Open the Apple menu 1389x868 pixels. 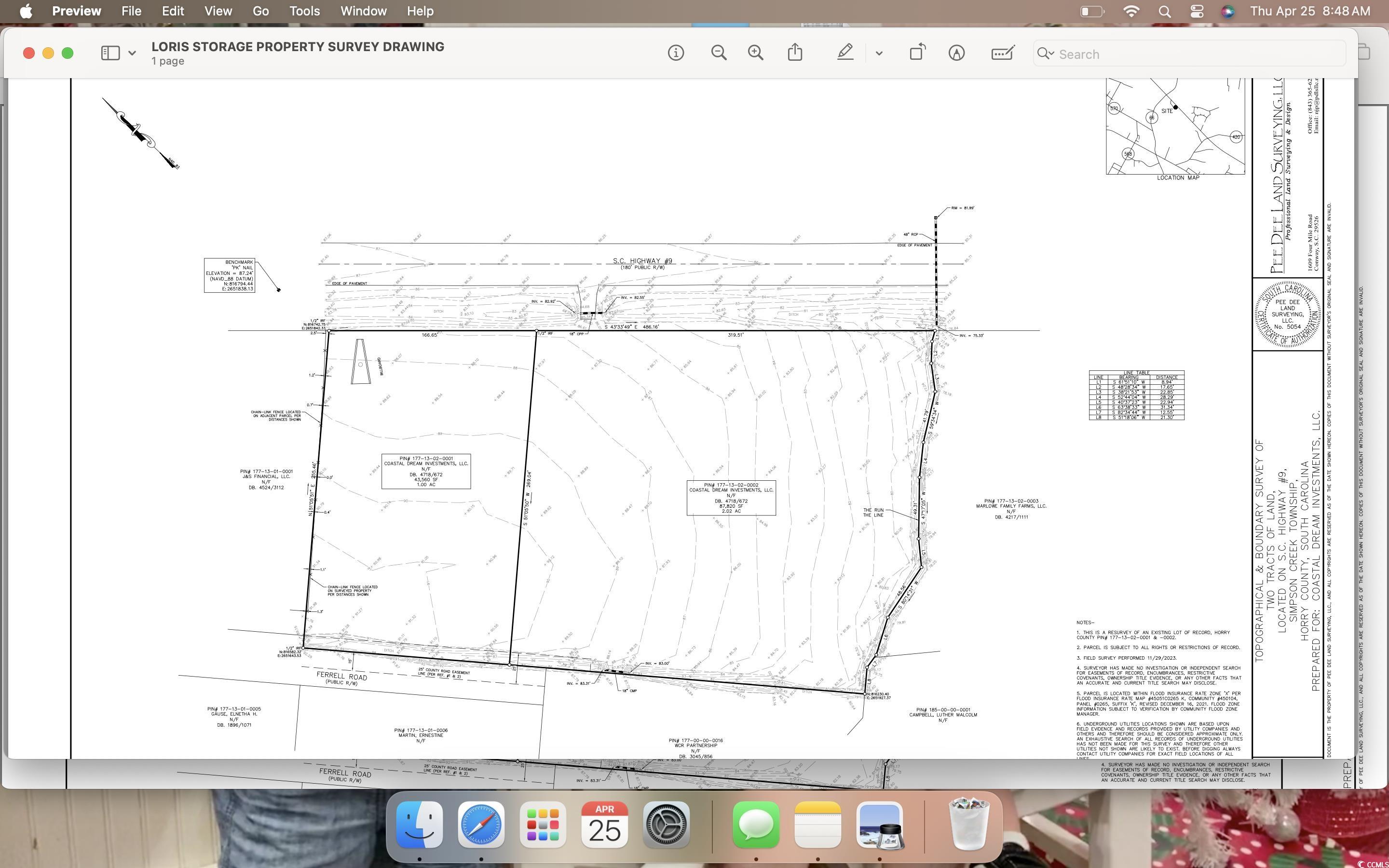click(x=26, y=11)
